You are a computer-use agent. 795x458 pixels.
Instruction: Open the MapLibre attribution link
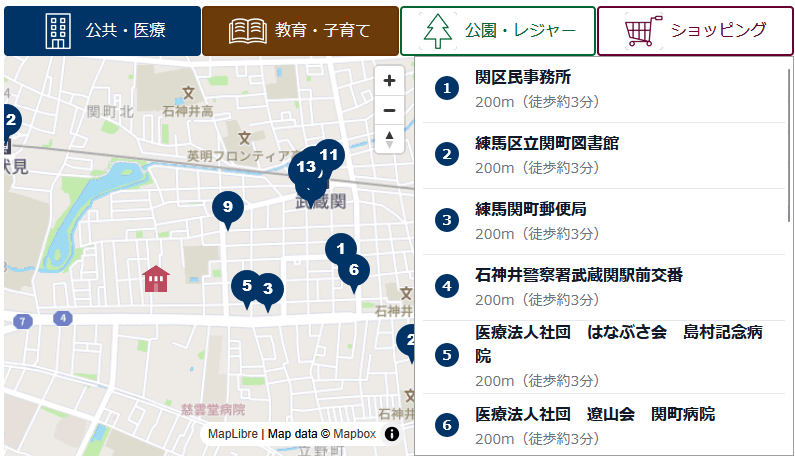[x=233, y=434]
